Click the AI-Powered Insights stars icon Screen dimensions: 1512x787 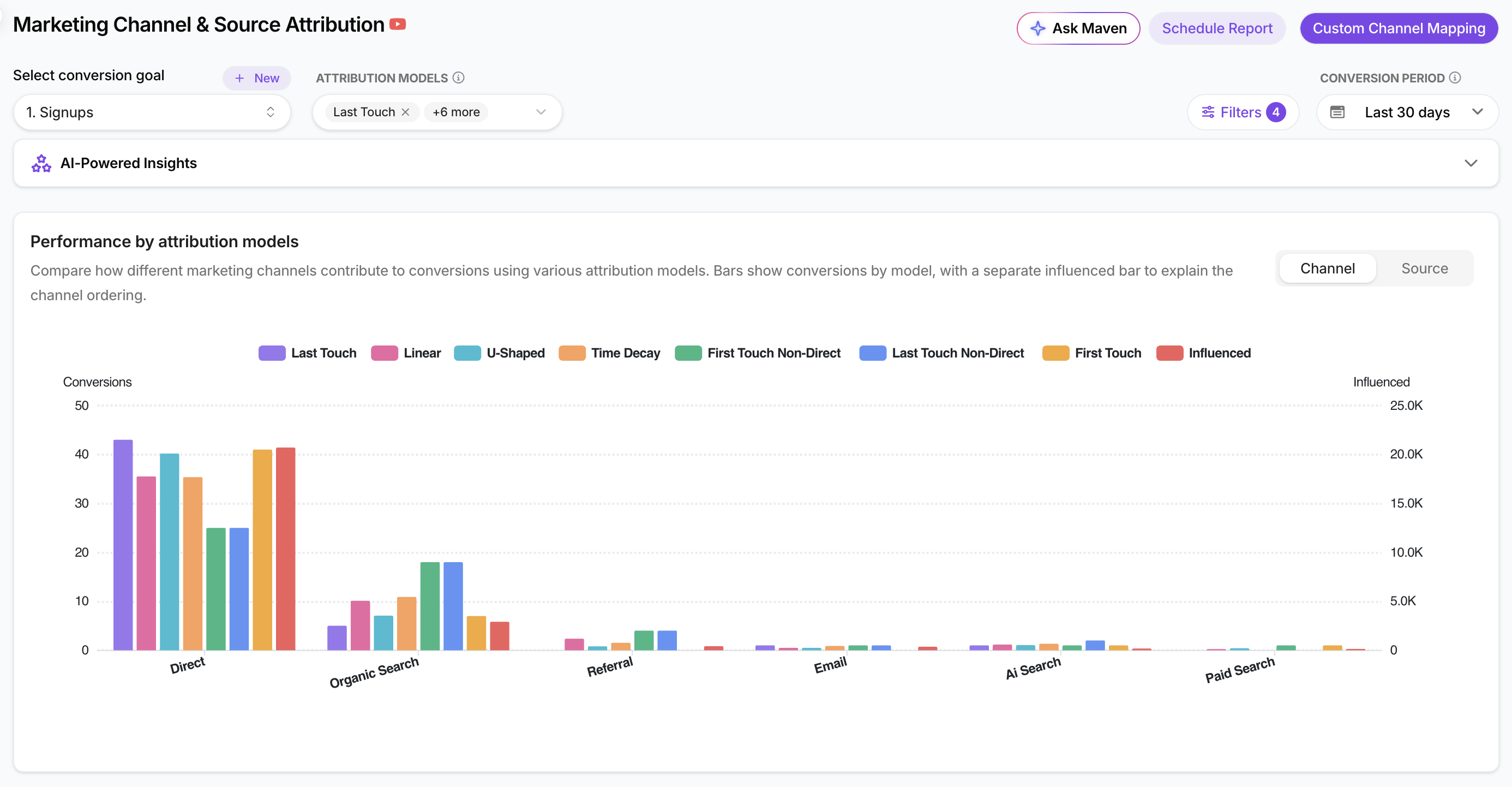[41, 163]
